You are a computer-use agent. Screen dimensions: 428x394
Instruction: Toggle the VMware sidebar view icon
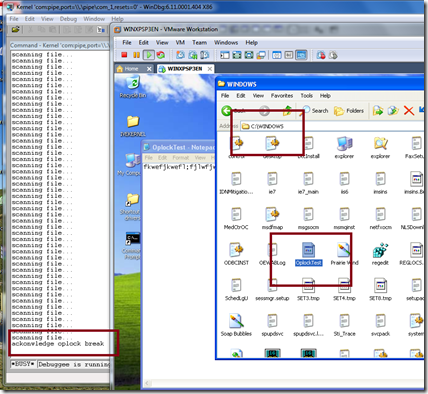coord(225,55)
